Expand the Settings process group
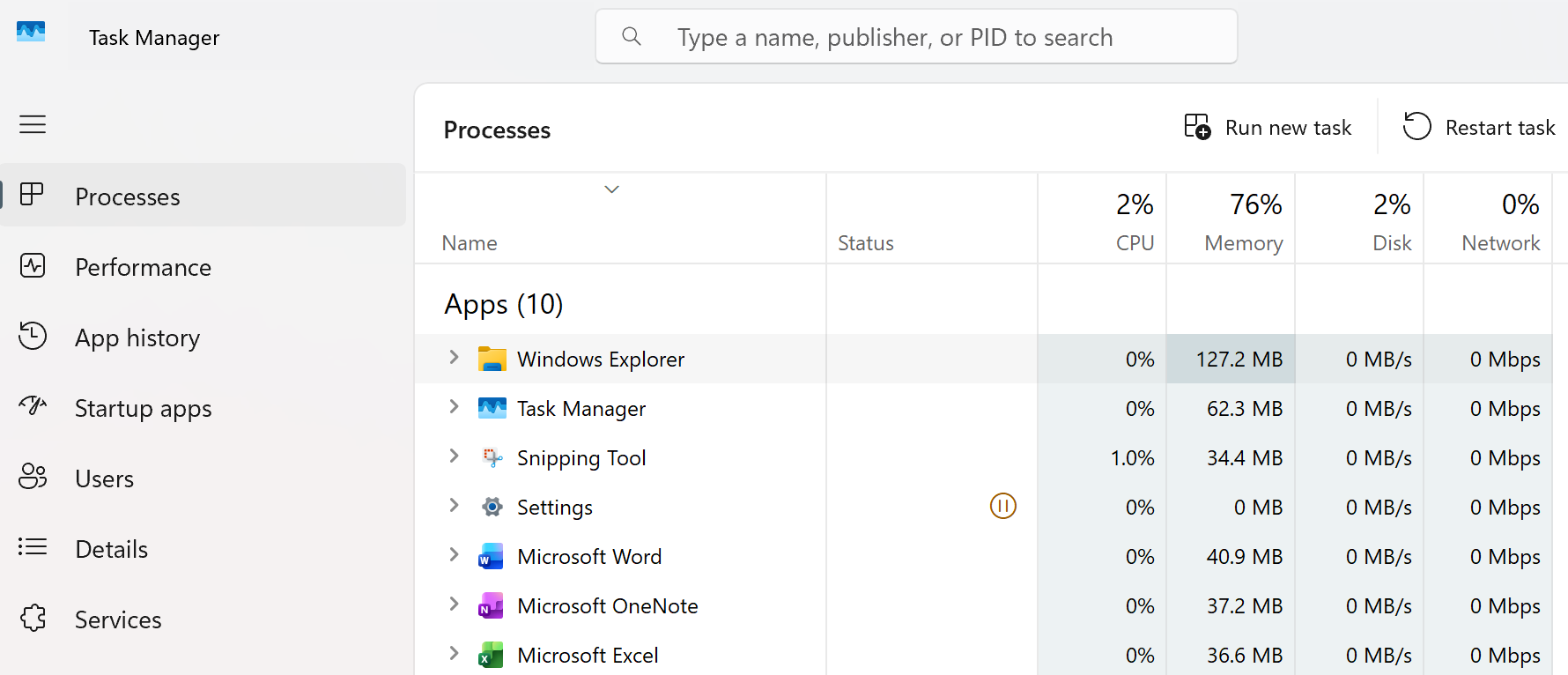The height and width of the screenshot is (675, 1568). (454, 505)
